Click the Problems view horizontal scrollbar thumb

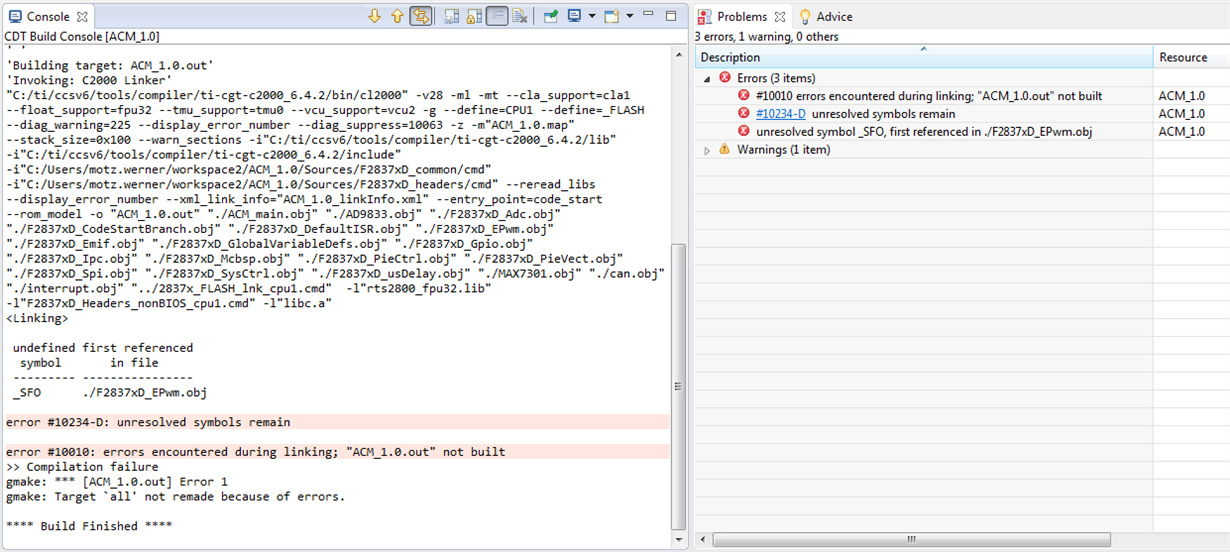[x=909, y=540]
